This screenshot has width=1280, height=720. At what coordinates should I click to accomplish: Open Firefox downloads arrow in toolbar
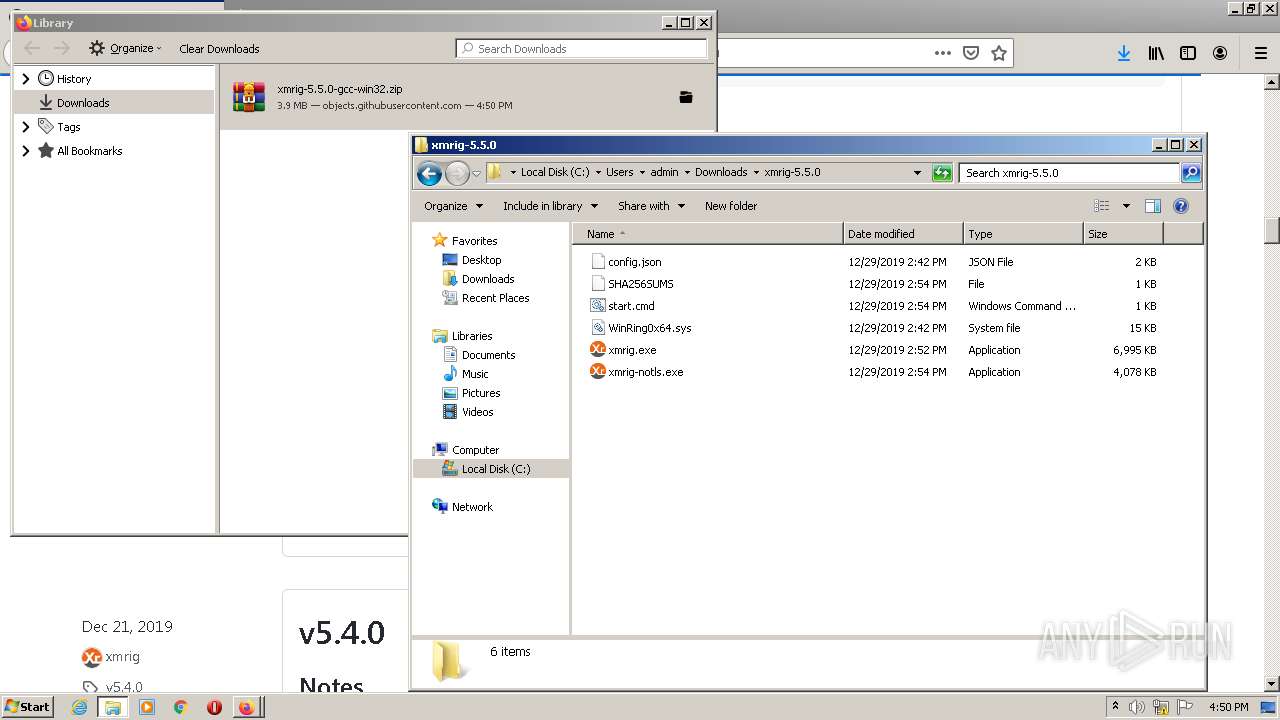[1124, 53]
